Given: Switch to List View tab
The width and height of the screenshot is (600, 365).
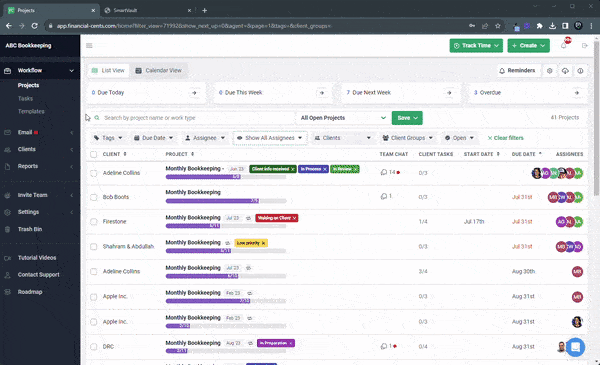Looking at the screenshot, I should pos(109,70).
